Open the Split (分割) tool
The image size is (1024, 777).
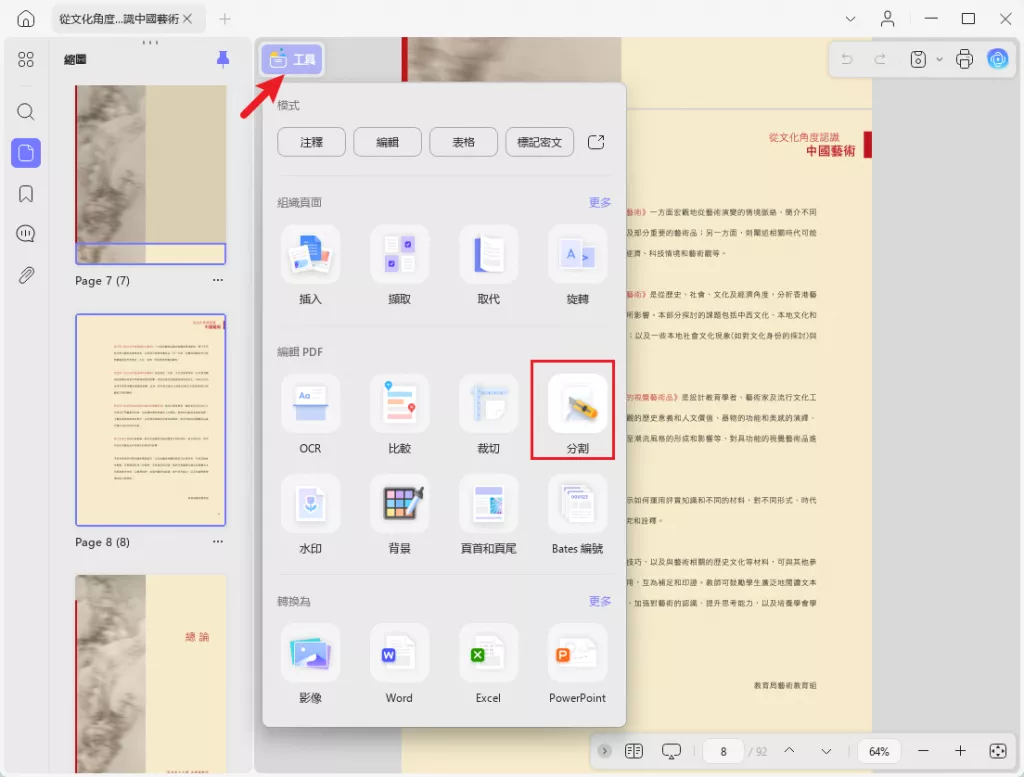(x=577, y=415)
